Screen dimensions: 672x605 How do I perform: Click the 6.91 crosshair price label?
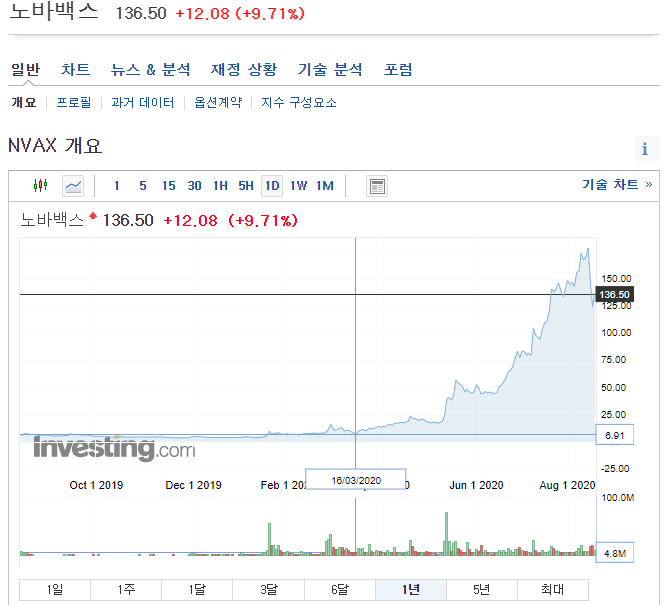(615, 435)
